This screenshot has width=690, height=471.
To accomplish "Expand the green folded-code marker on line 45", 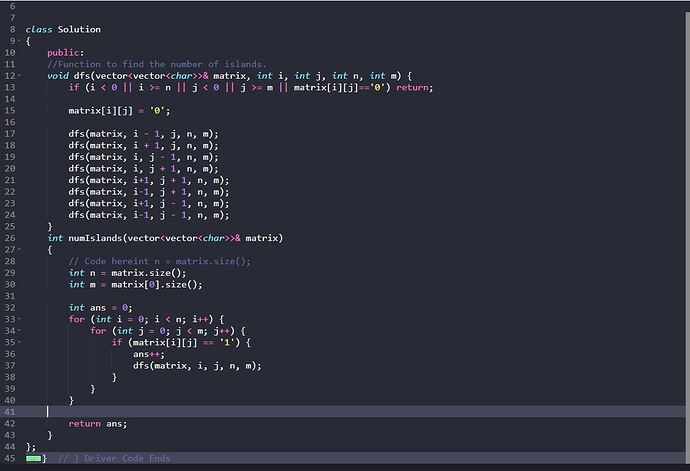I will [33, 458].
